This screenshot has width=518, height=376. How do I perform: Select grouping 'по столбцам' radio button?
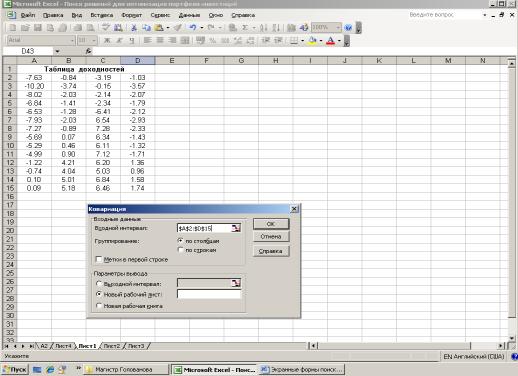(180, 240)
